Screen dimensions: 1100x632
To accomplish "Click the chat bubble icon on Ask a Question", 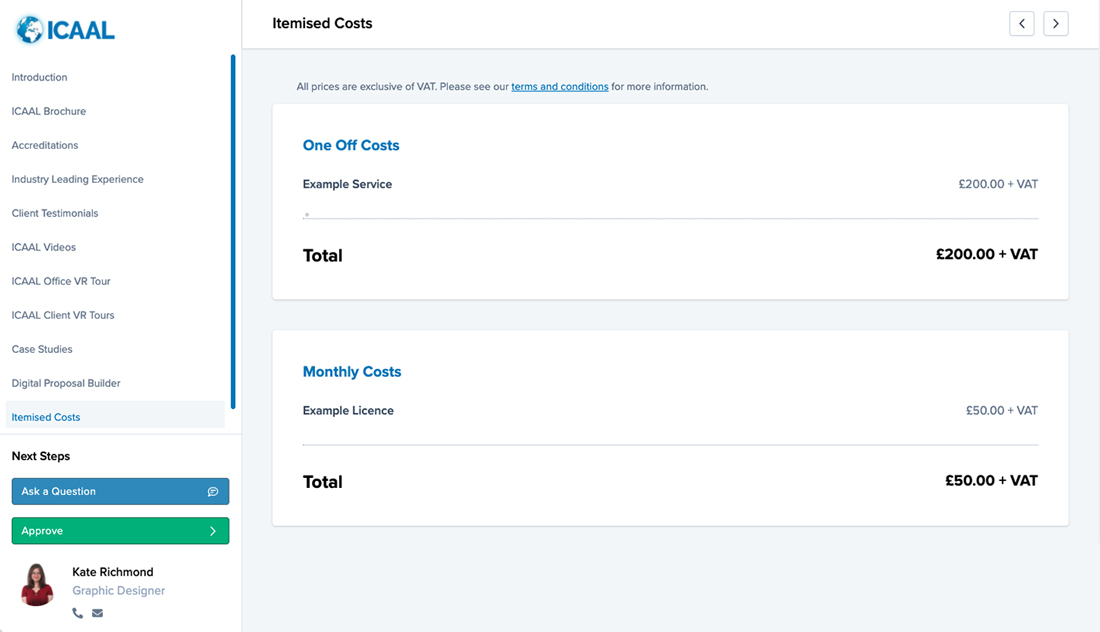I will [213, 492].
